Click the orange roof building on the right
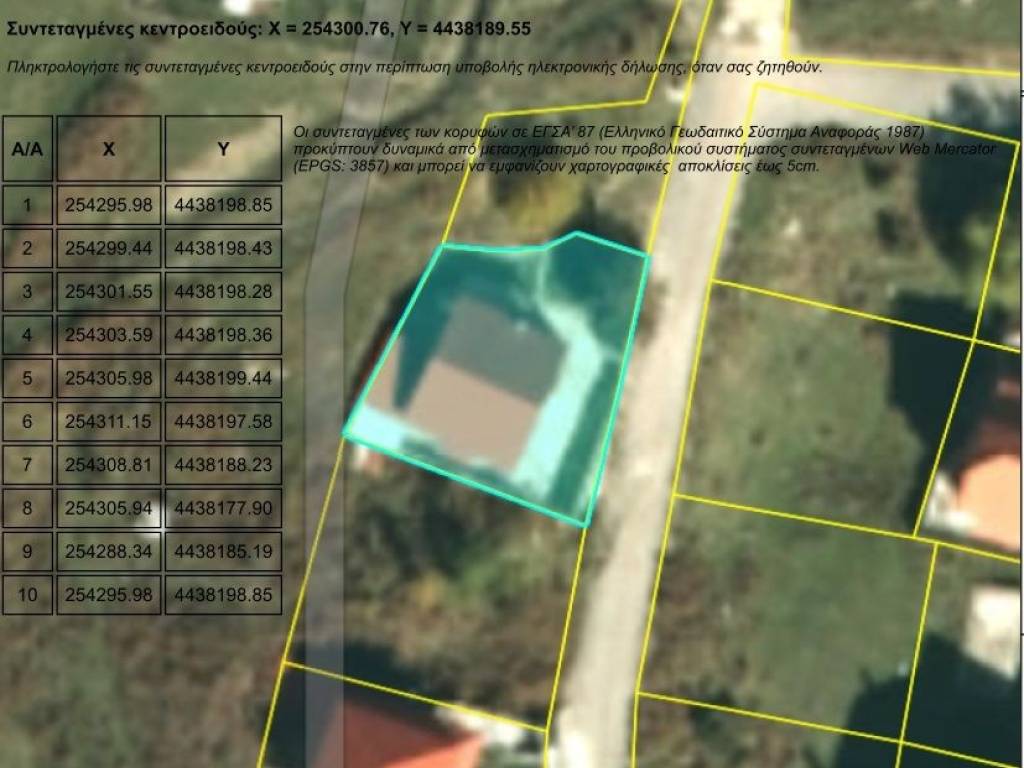This screenshot has height=768, width=1024. pos(990,490)
